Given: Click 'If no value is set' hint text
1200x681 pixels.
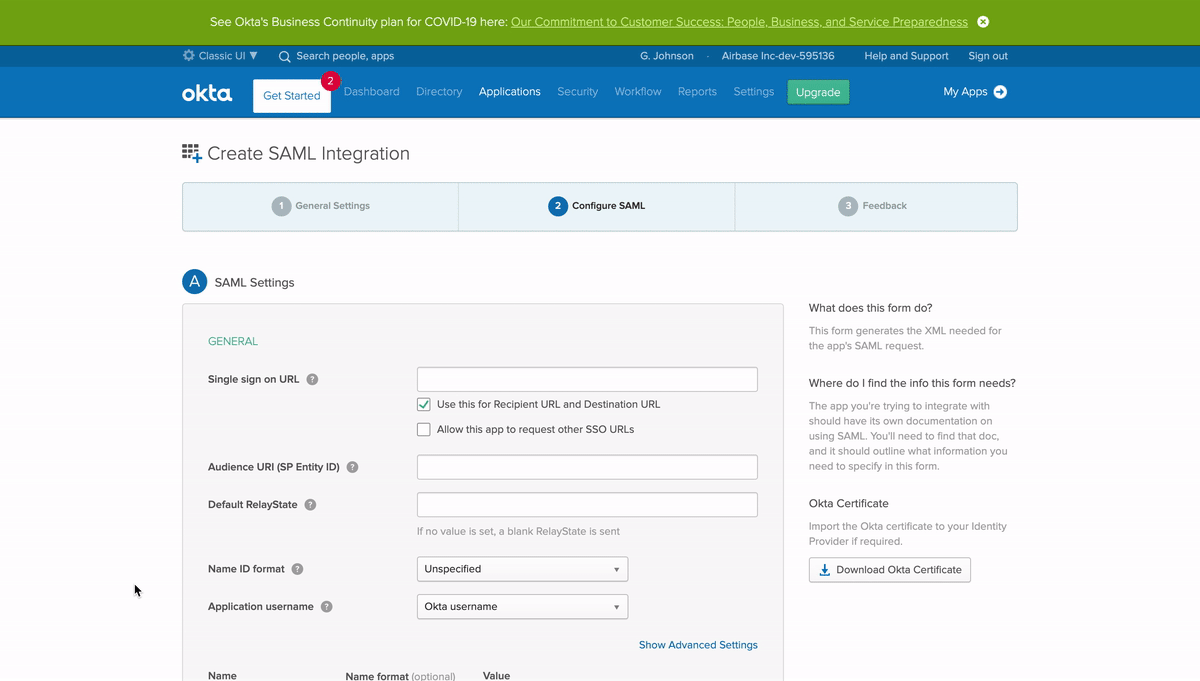Looking at the screenshot, I should tap(518, 532).
